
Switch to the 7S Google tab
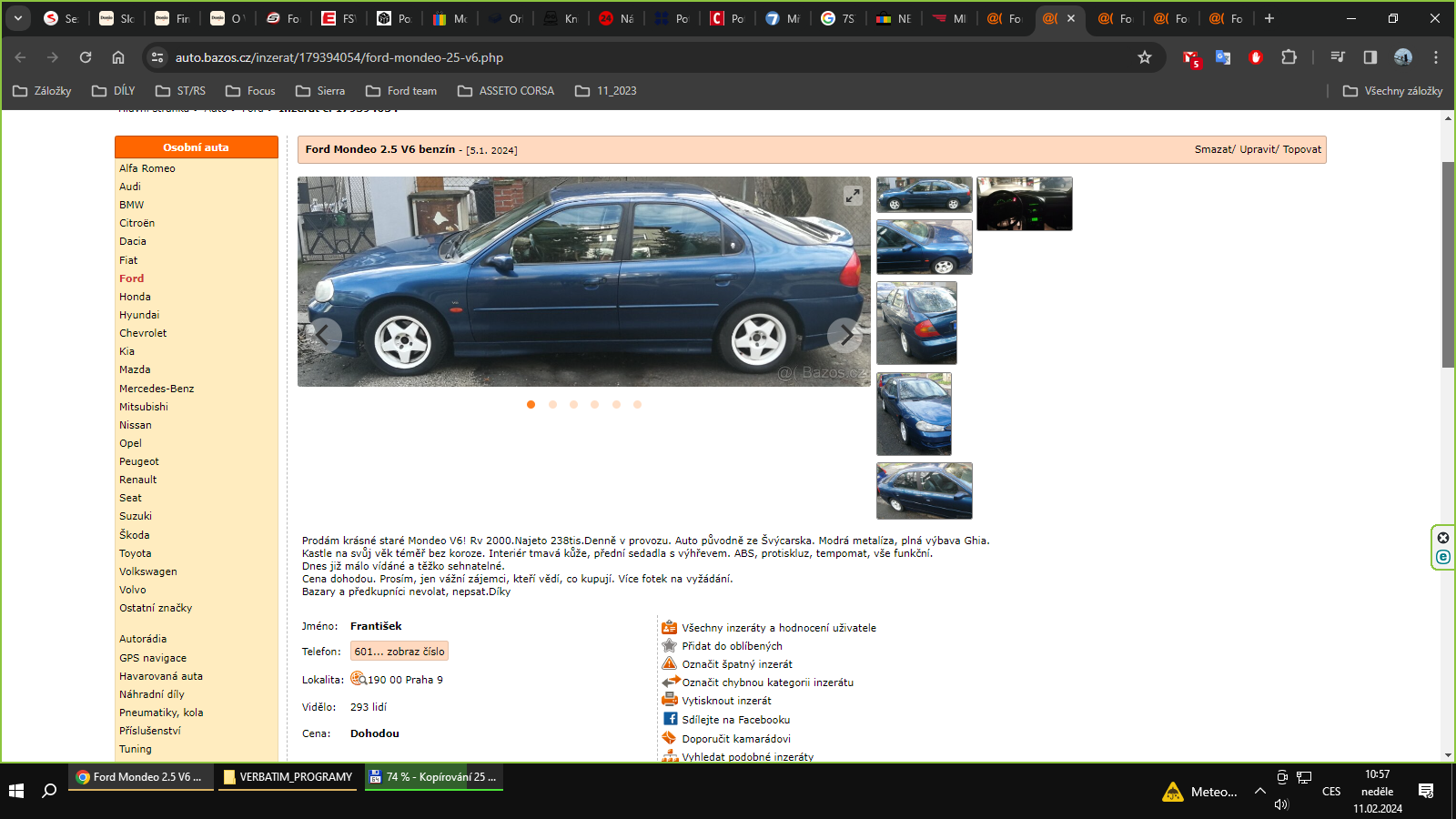(837, 18)
